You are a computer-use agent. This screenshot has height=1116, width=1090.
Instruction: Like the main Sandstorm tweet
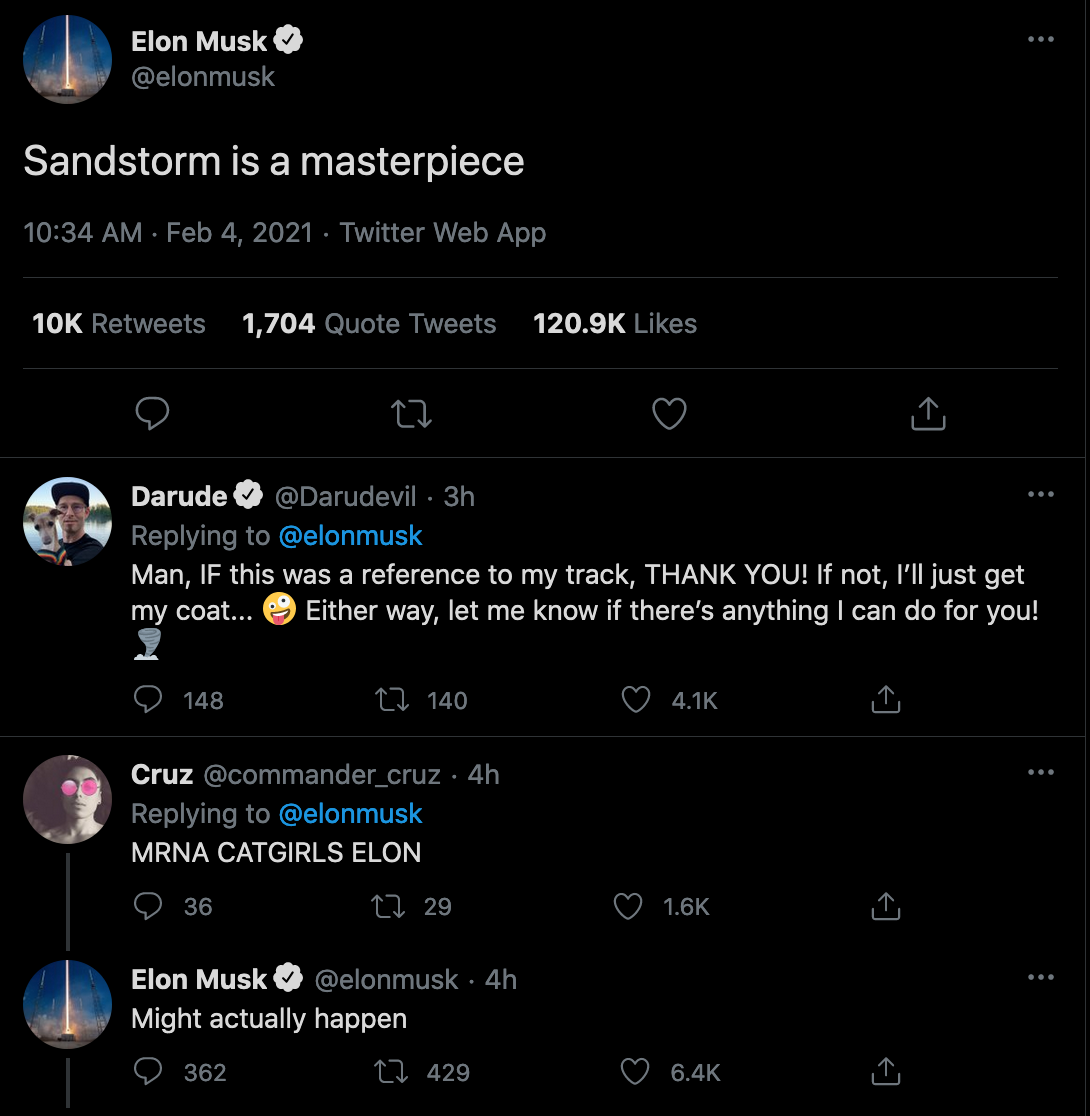pos(669,413)
